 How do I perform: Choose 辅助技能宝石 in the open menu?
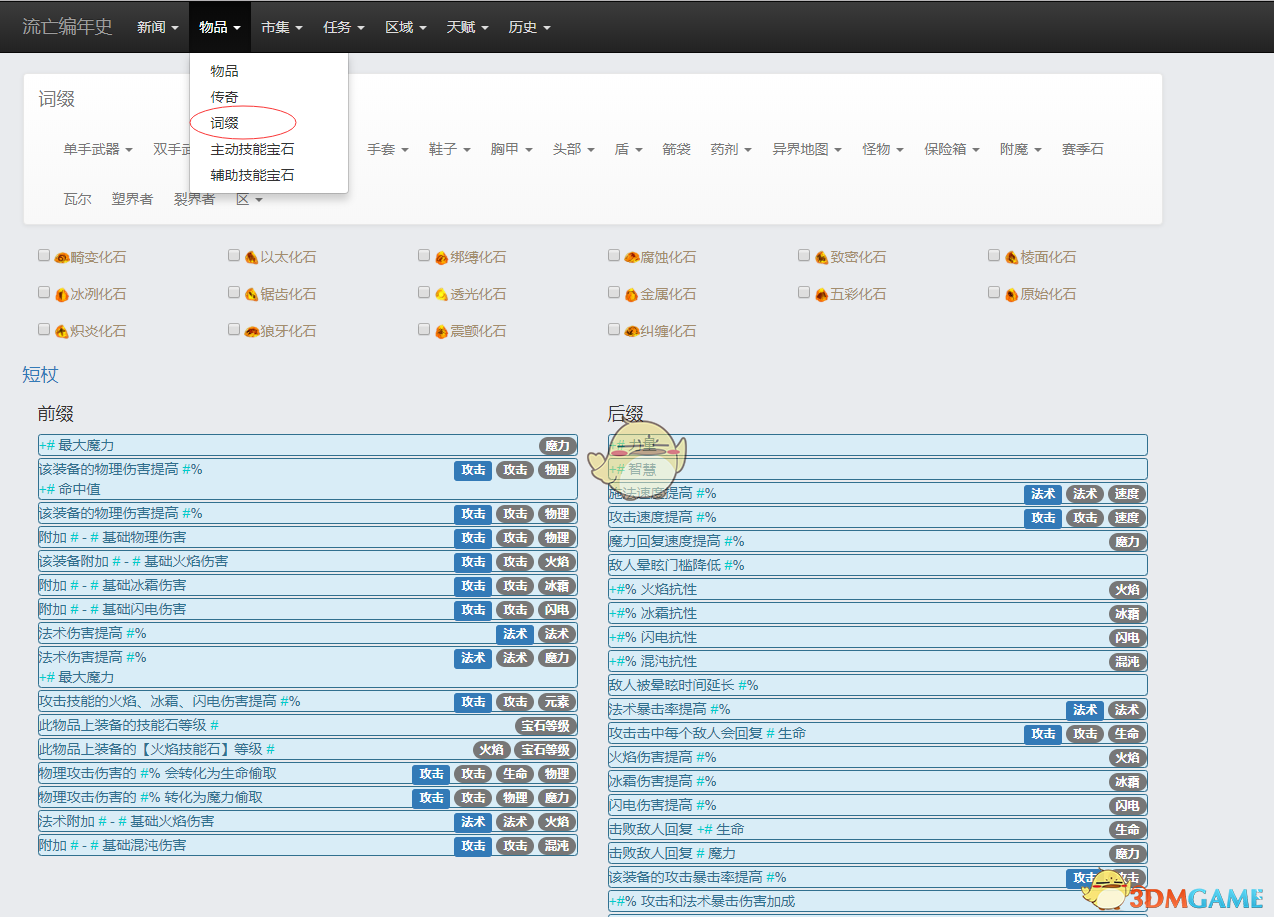(252, 175)
